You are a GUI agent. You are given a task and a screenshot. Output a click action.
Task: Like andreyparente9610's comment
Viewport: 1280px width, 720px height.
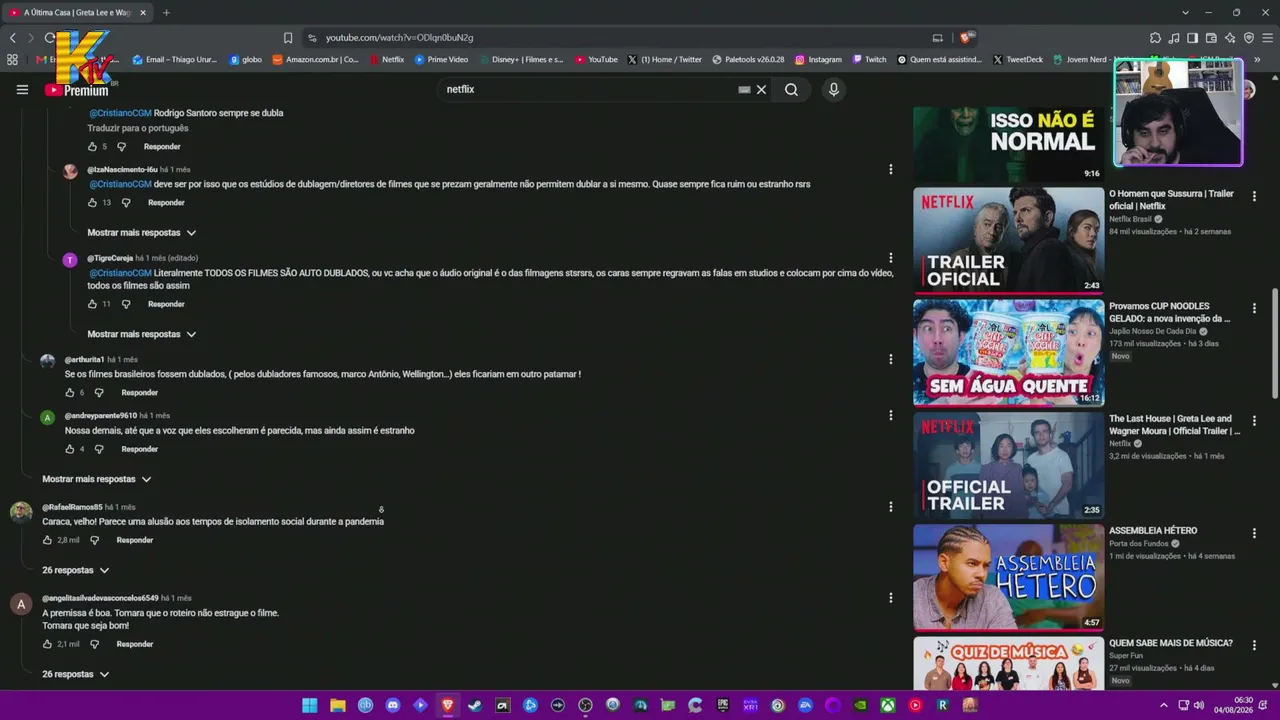point(70,449)
